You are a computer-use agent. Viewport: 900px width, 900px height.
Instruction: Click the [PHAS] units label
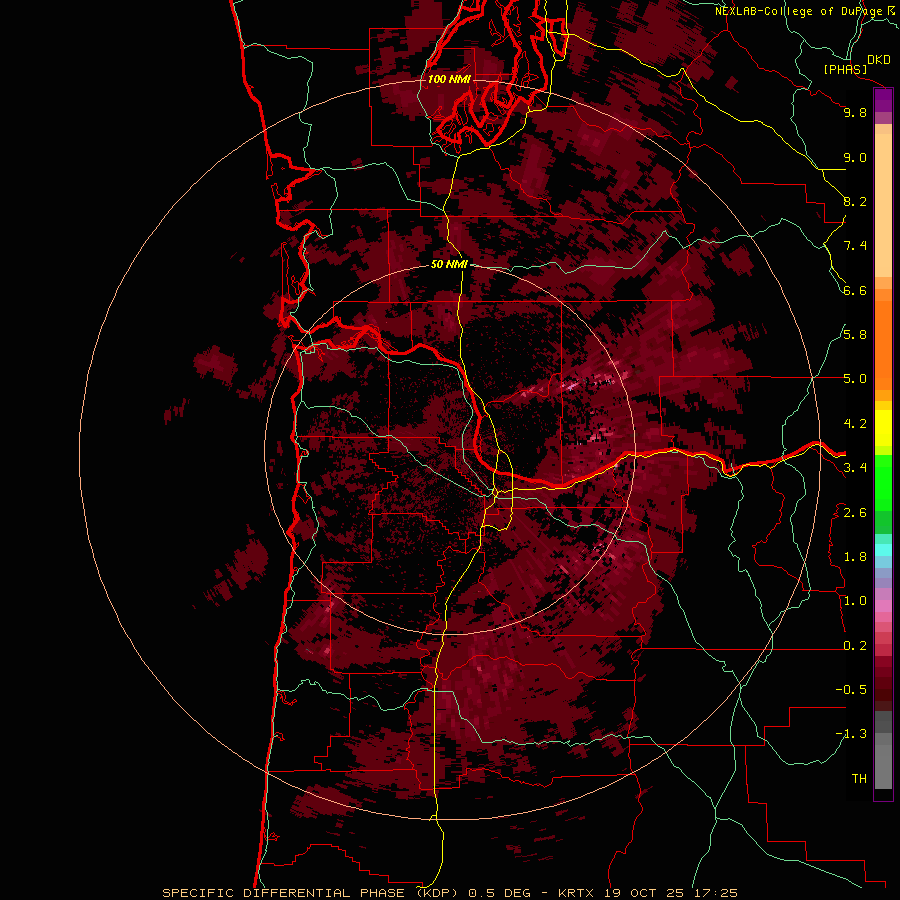point(845,70)
